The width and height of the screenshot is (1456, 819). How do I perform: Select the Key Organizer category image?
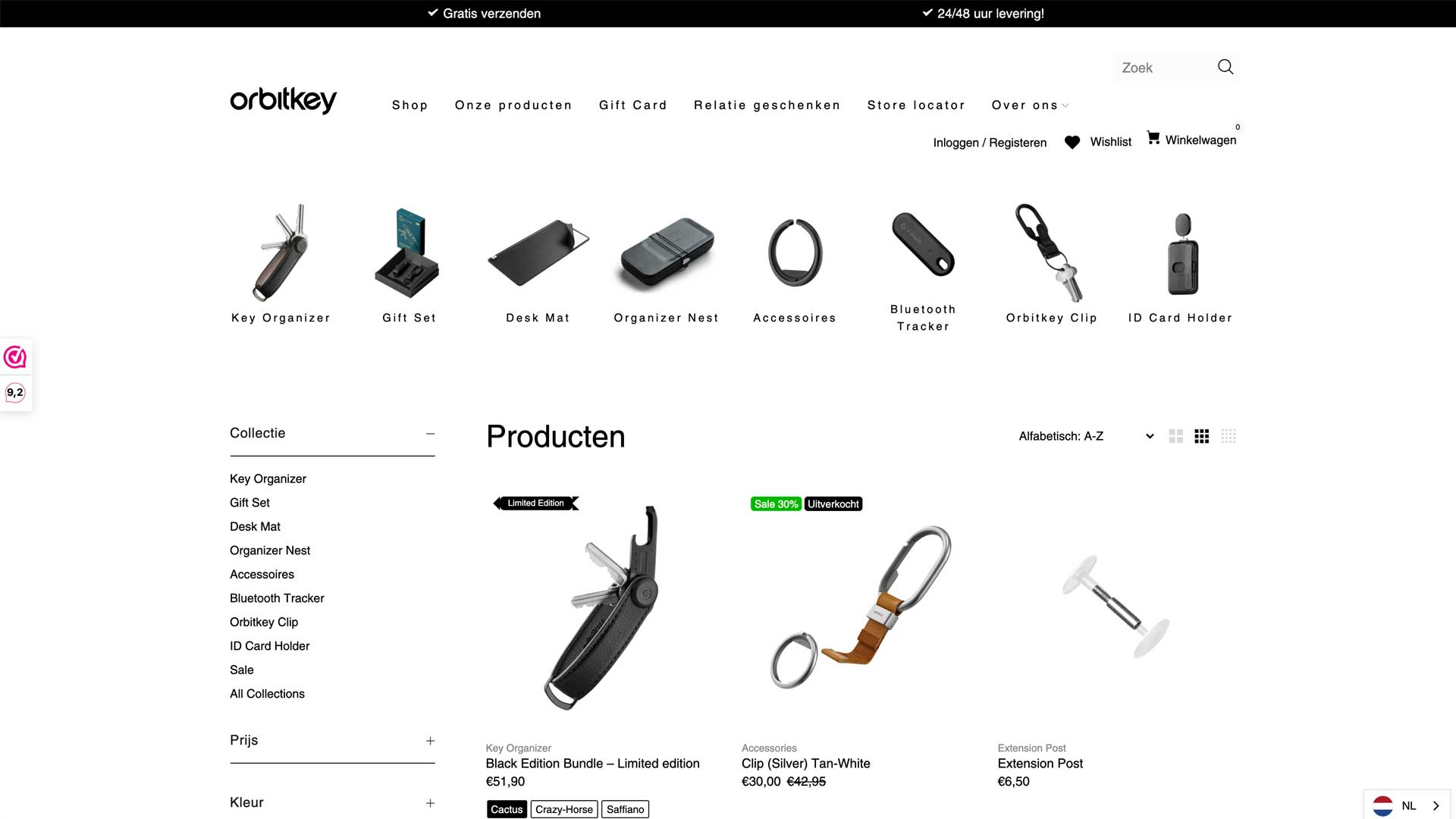pyautogui.click(x=281, y=253)
